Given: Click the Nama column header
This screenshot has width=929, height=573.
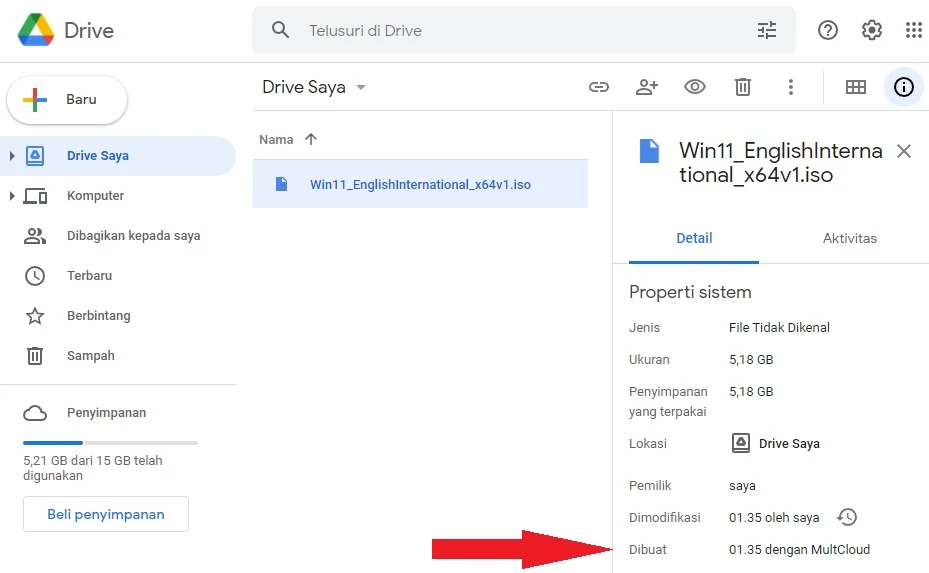Looking at the screenshot, I should click(276, 140).
